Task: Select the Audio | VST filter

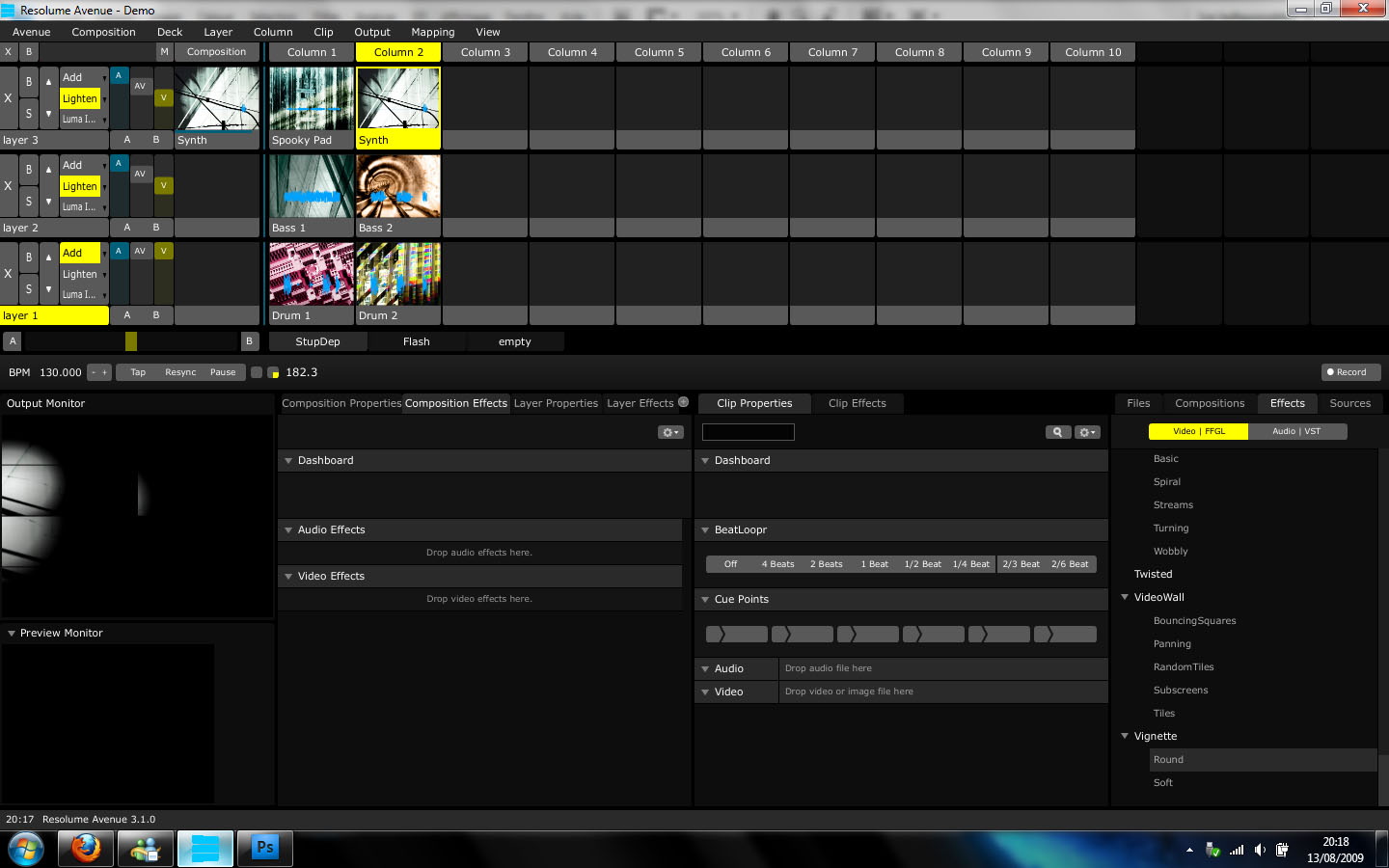Action: [x=1296, y=431]
